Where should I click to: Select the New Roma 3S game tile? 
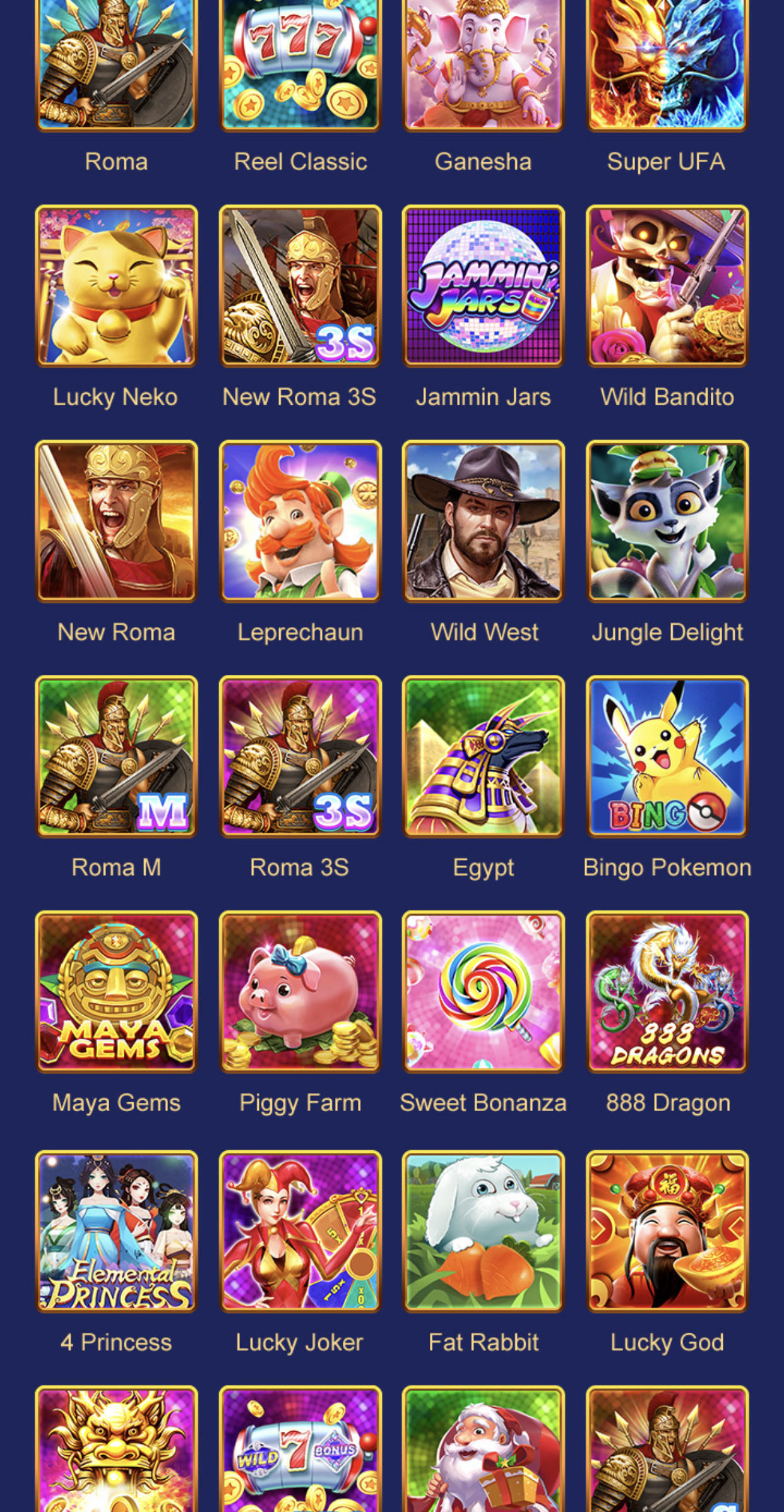click(300, 286)
